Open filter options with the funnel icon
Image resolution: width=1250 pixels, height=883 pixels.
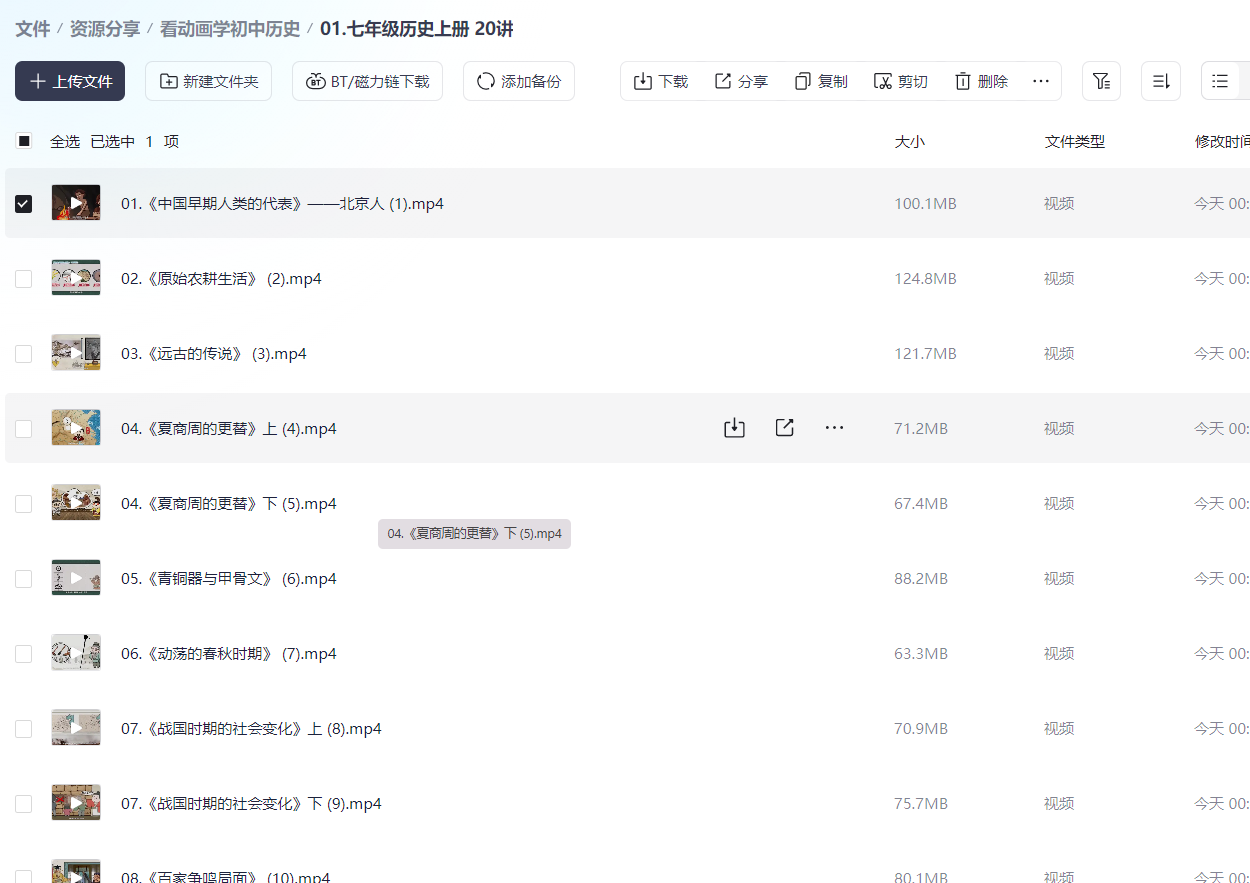[x=1101, y=81]
